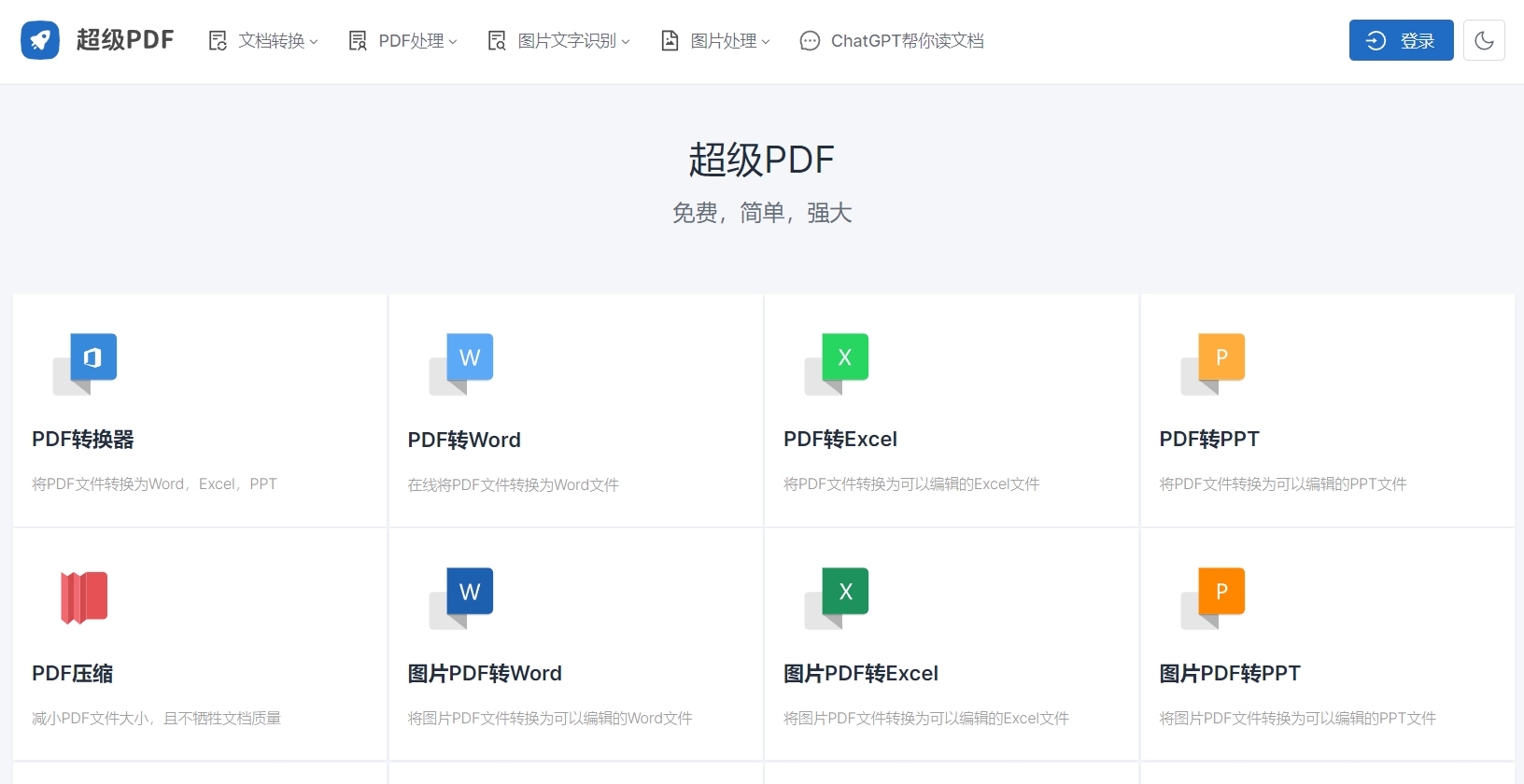Click the PDF压缩 red compress icon
The height and width of the screenshot is (784, 1524).
[x=84, y=597]
